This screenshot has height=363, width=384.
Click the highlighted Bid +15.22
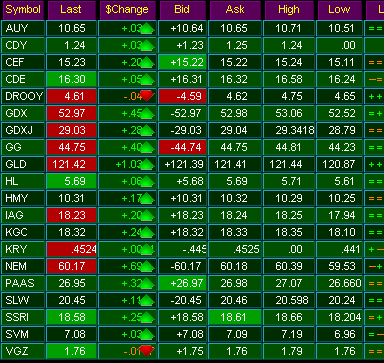[183, 62]
